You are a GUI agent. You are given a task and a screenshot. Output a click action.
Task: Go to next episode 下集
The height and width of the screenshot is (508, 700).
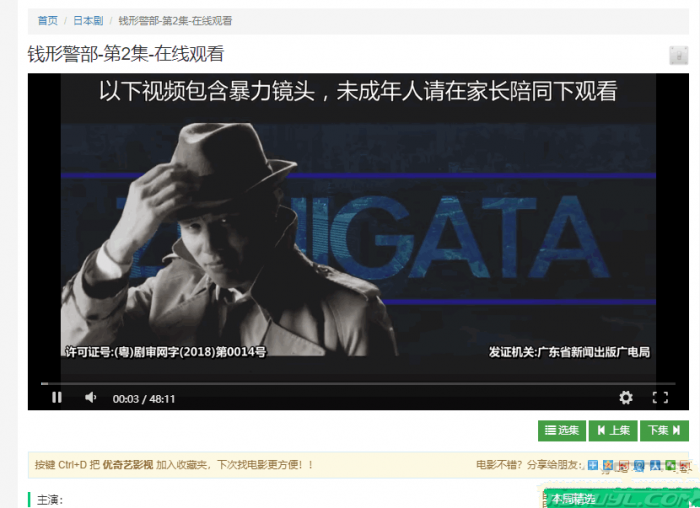(665, 430)
